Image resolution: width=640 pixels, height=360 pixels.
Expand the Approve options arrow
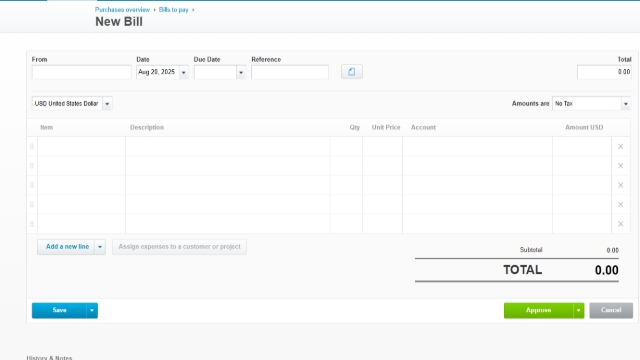[578, 311]
